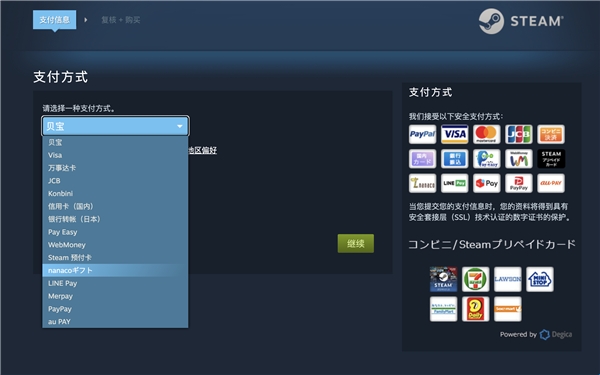Click the JCB card logo

click(x=518, y=134)
